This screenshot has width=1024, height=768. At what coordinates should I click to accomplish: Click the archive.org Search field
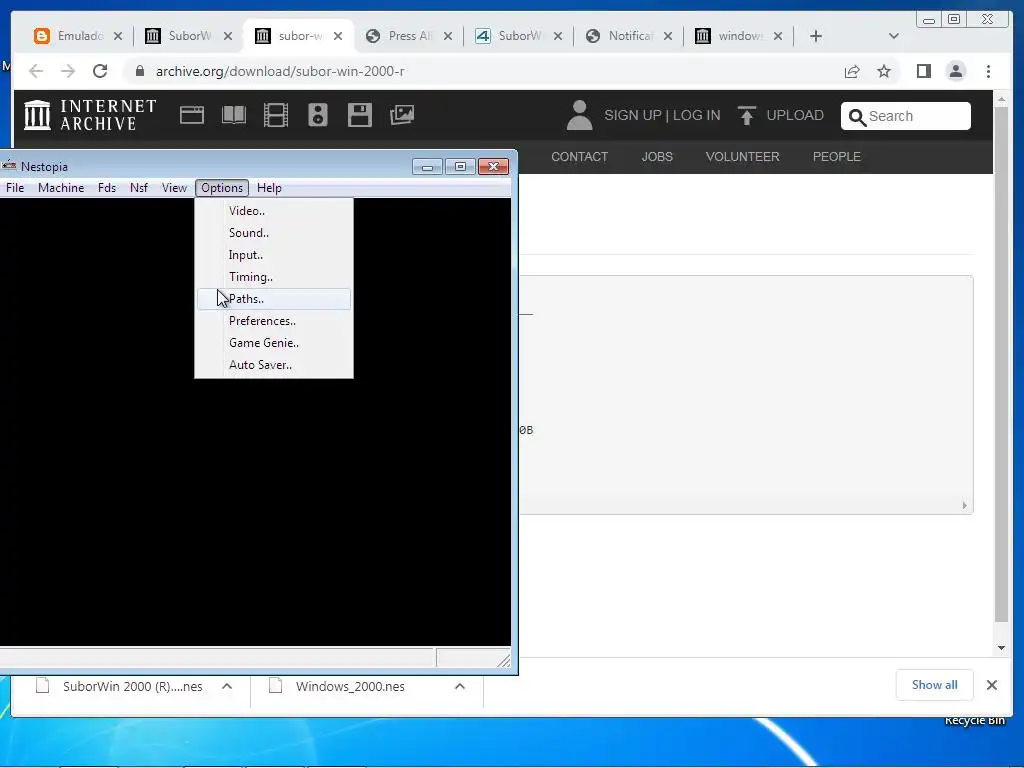pyautogui.click(x=906, y=116)
